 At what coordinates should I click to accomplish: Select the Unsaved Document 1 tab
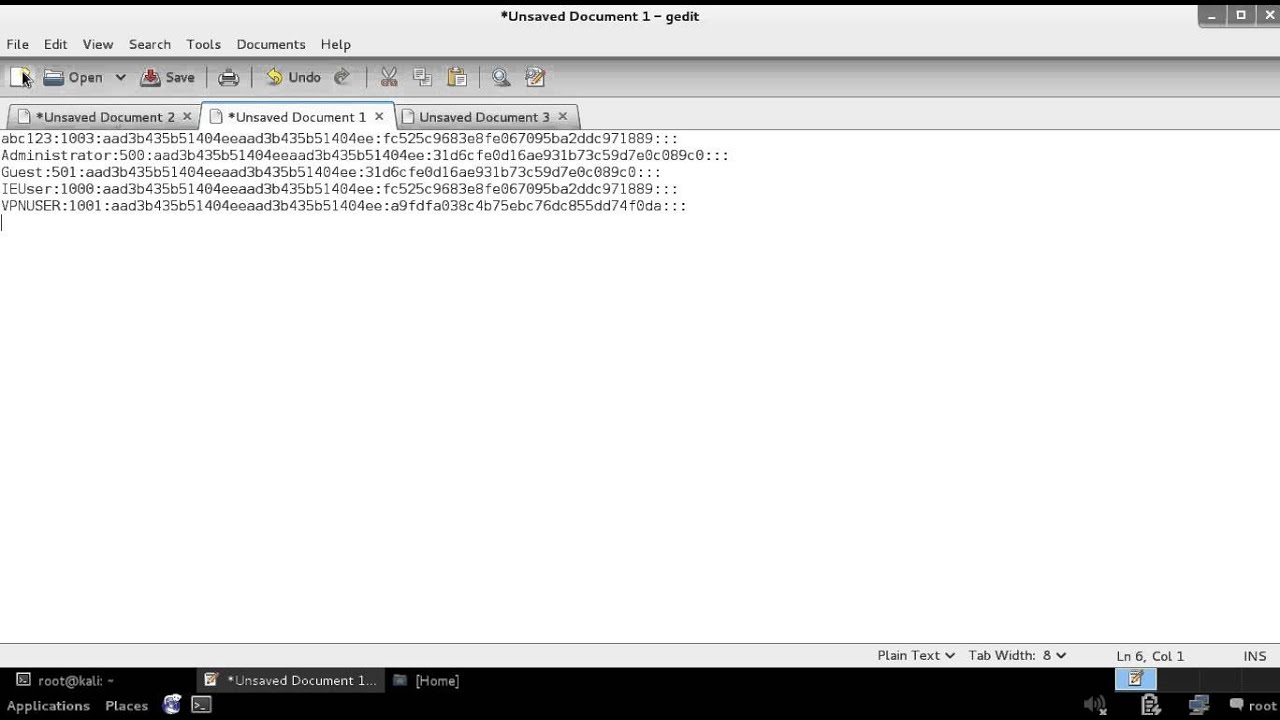(296, 117)
